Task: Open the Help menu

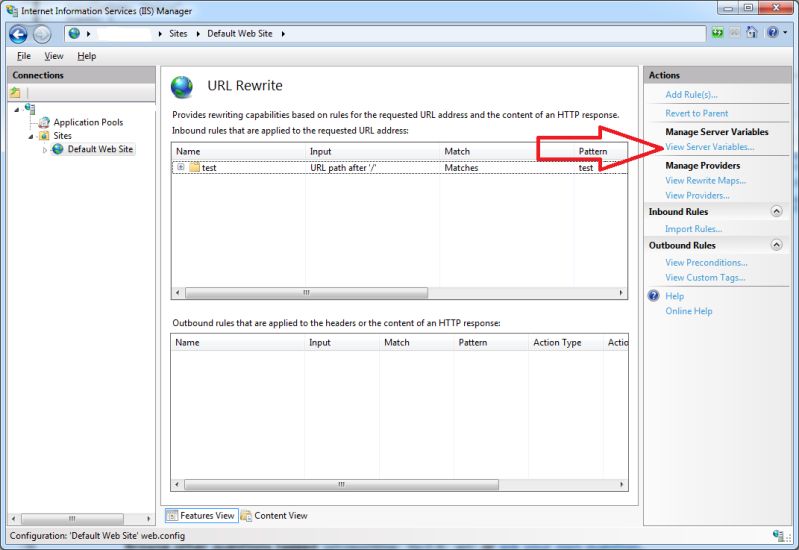Action: pos(87,56)
